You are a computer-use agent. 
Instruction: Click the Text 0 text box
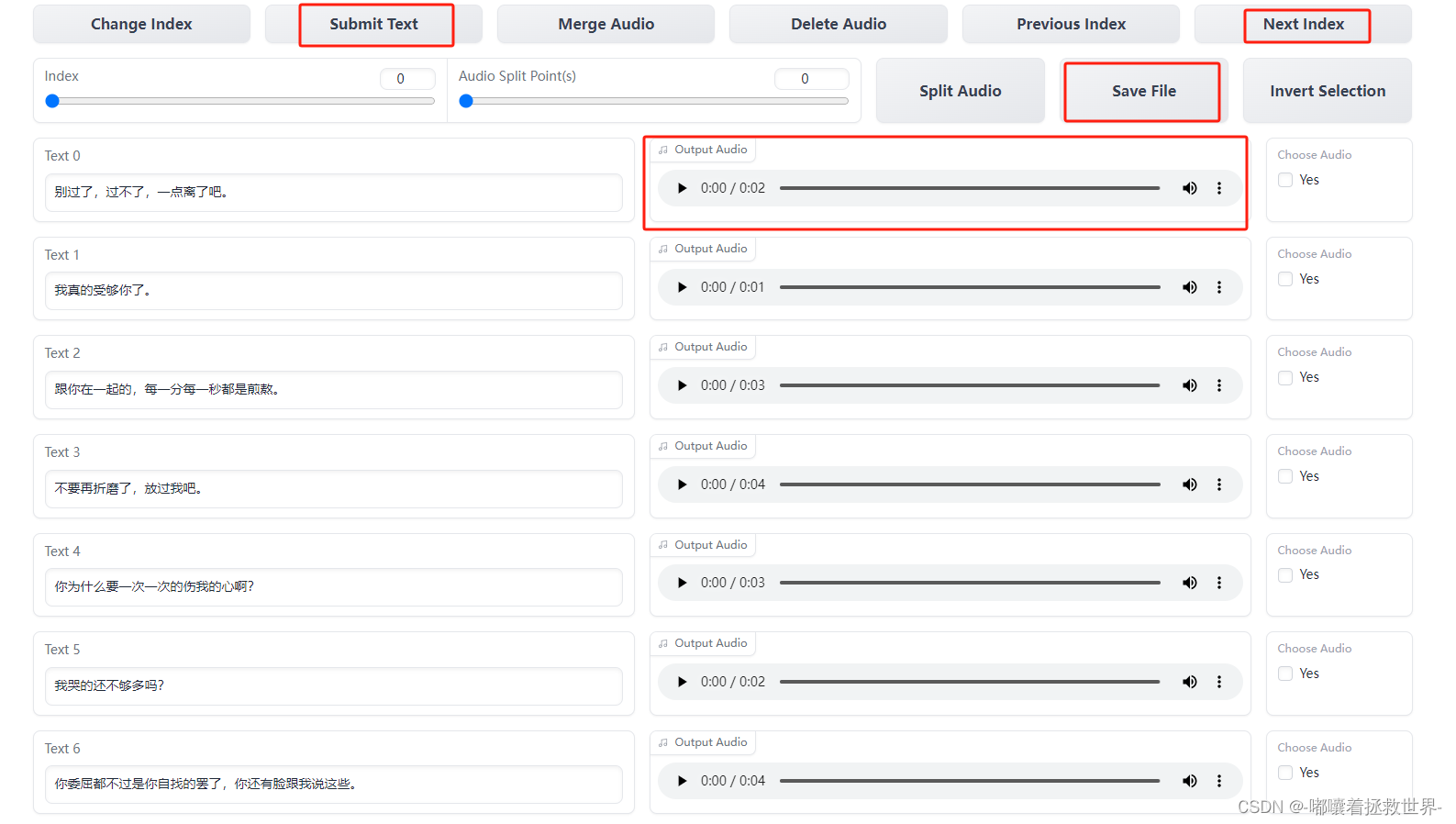click(x=334, y=193)
